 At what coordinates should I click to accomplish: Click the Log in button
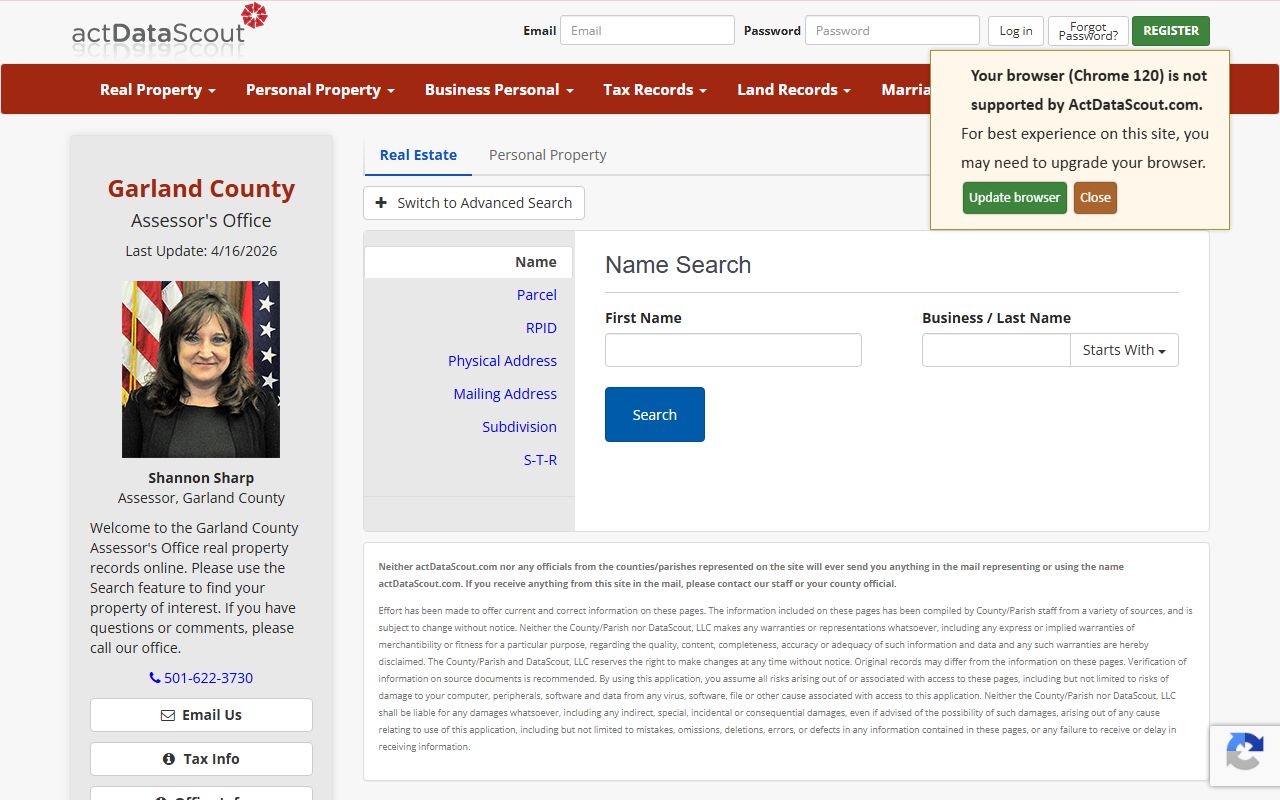point(1016,30)
